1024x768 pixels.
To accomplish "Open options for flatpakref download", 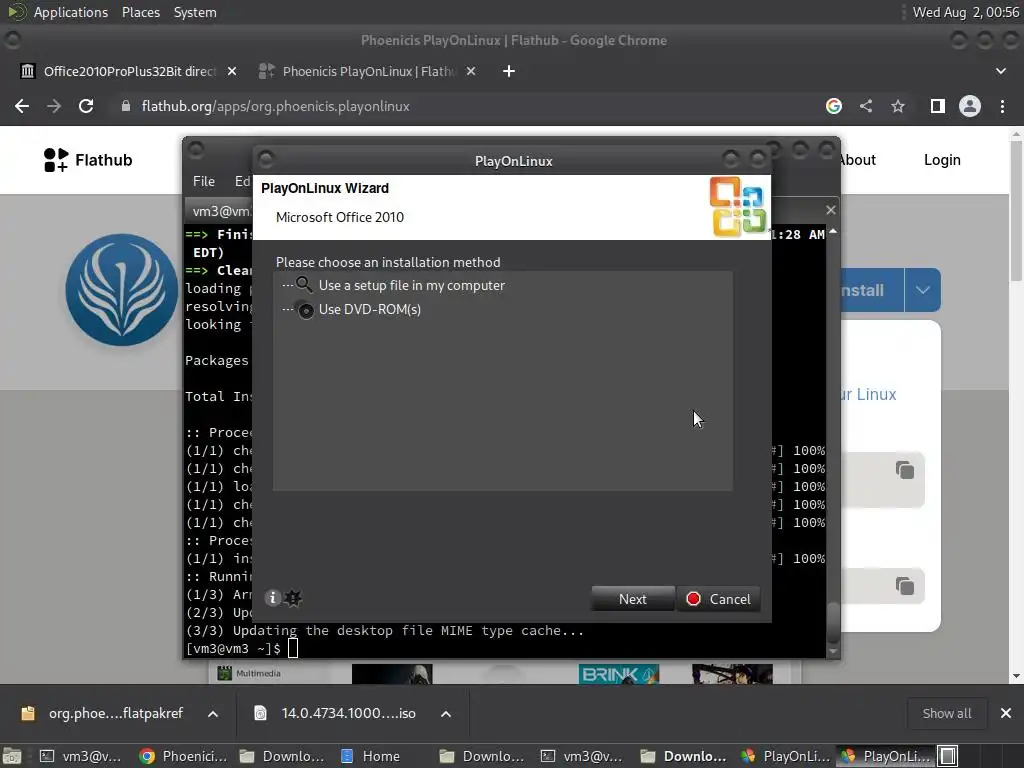I will coord(213,714).
